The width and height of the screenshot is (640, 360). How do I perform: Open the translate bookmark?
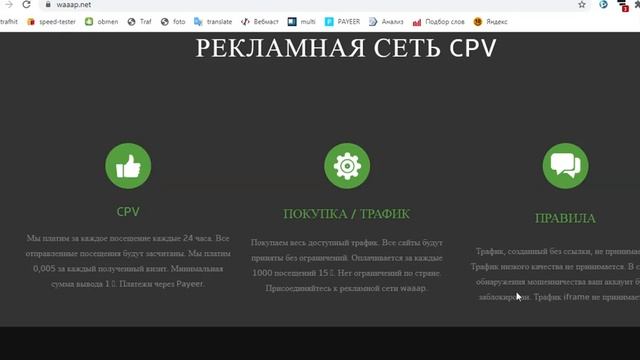(213, 22)
